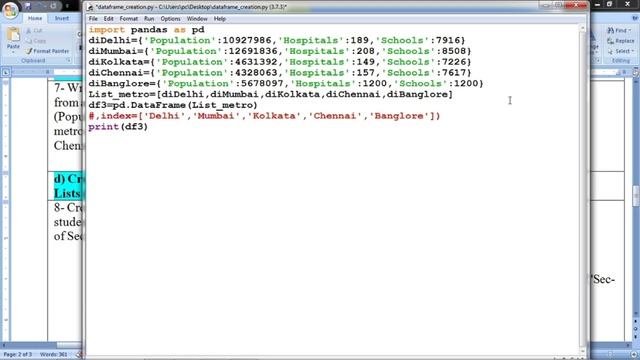This screenshot has height=360, width=640.
Task: Switch to the Home tab in Word
Action: tap(35, 18)
